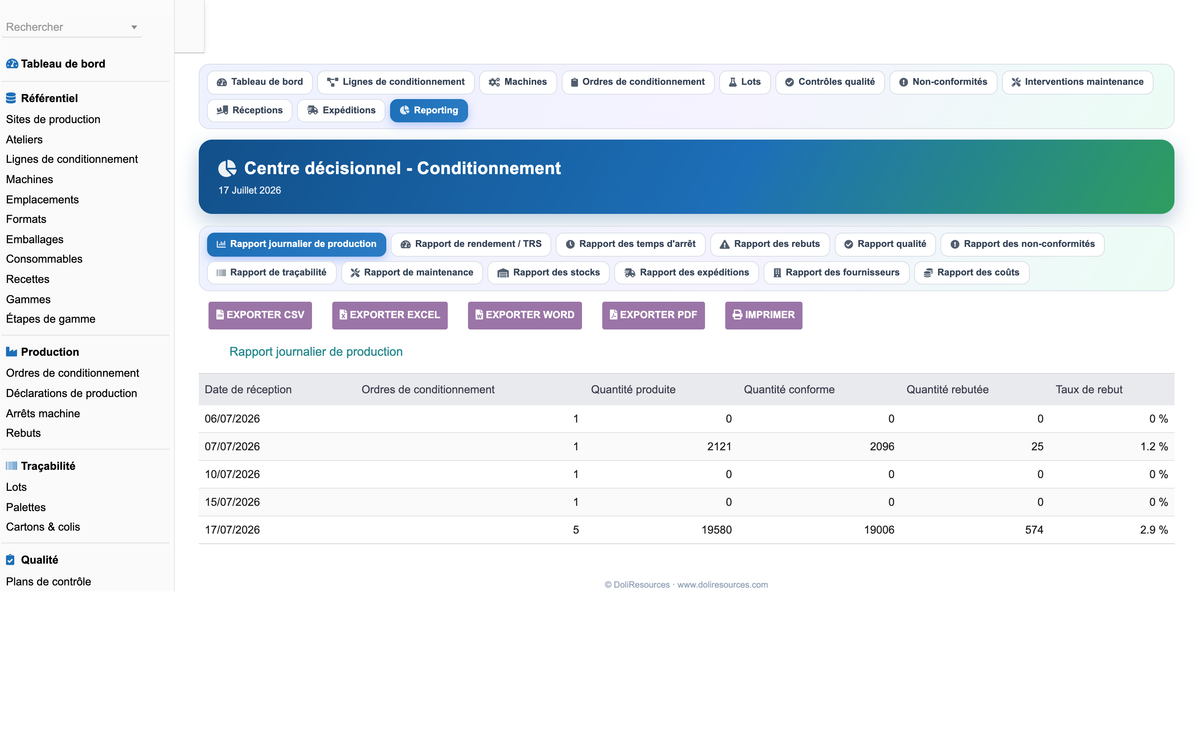Open the Rapport qualité tab

point(885,244)
